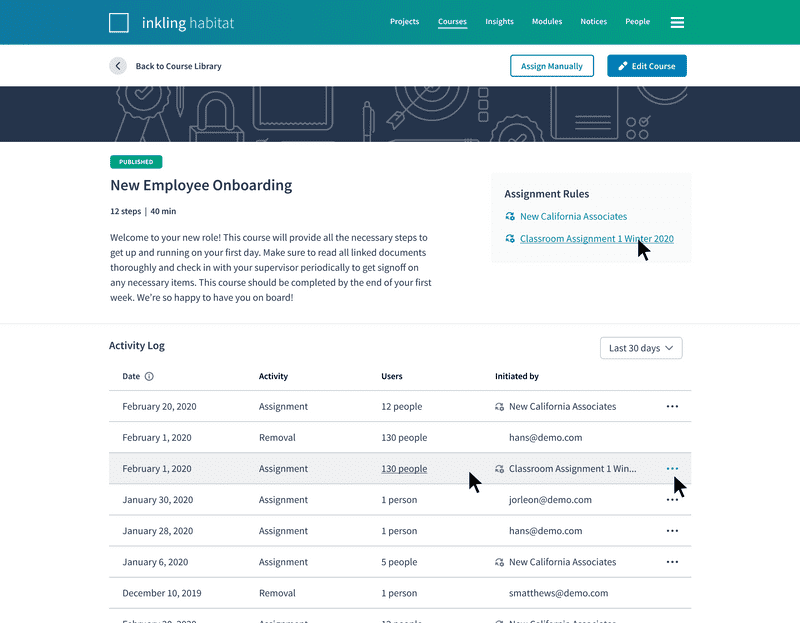Go to Projects in the navigation
This screenshot has height=623, width=800.
coord(405,21)
